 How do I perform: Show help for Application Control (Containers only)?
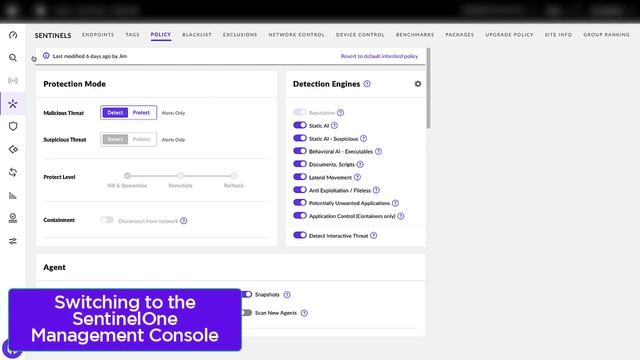[x=401, y=216]
